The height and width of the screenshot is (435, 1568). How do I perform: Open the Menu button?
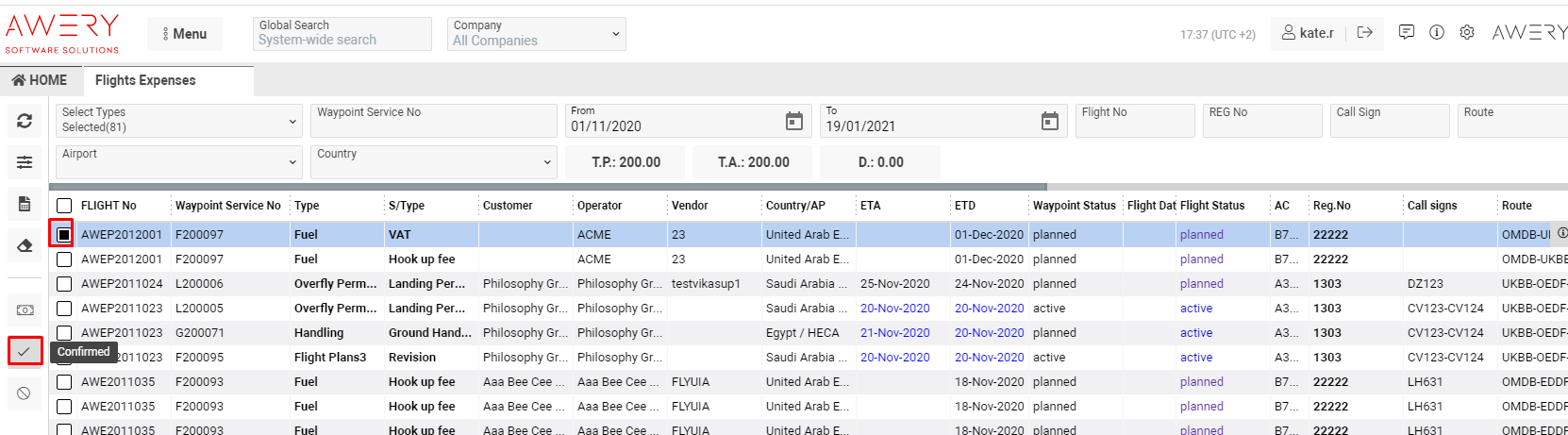coord(185,34)
